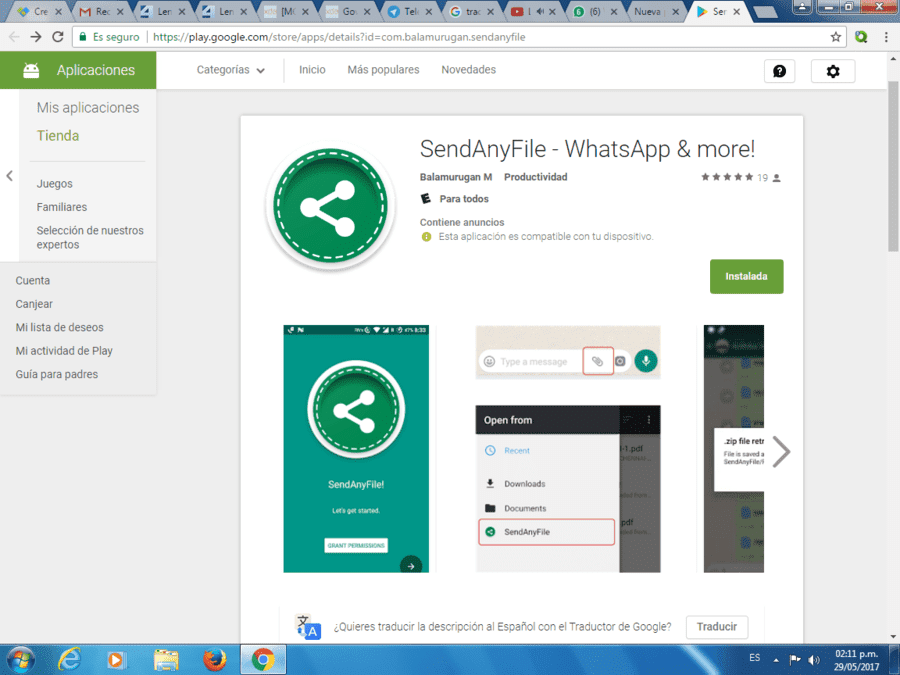The width and height of the screenshot is (900, 675).
Task: Open the Productividad category link
Action: pyautogui.click(x=536, y=177)
